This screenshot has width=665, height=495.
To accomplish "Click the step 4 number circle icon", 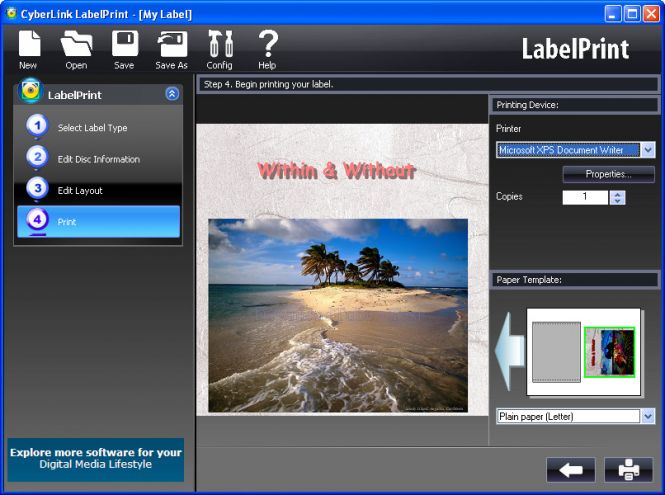I will tap(37, 220).
